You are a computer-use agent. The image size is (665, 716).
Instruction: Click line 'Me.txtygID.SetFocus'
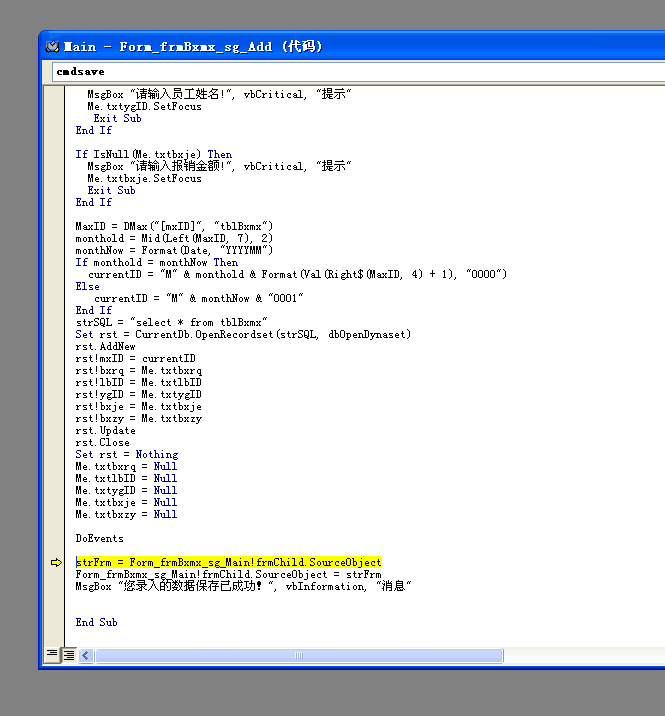pos(144,106)
